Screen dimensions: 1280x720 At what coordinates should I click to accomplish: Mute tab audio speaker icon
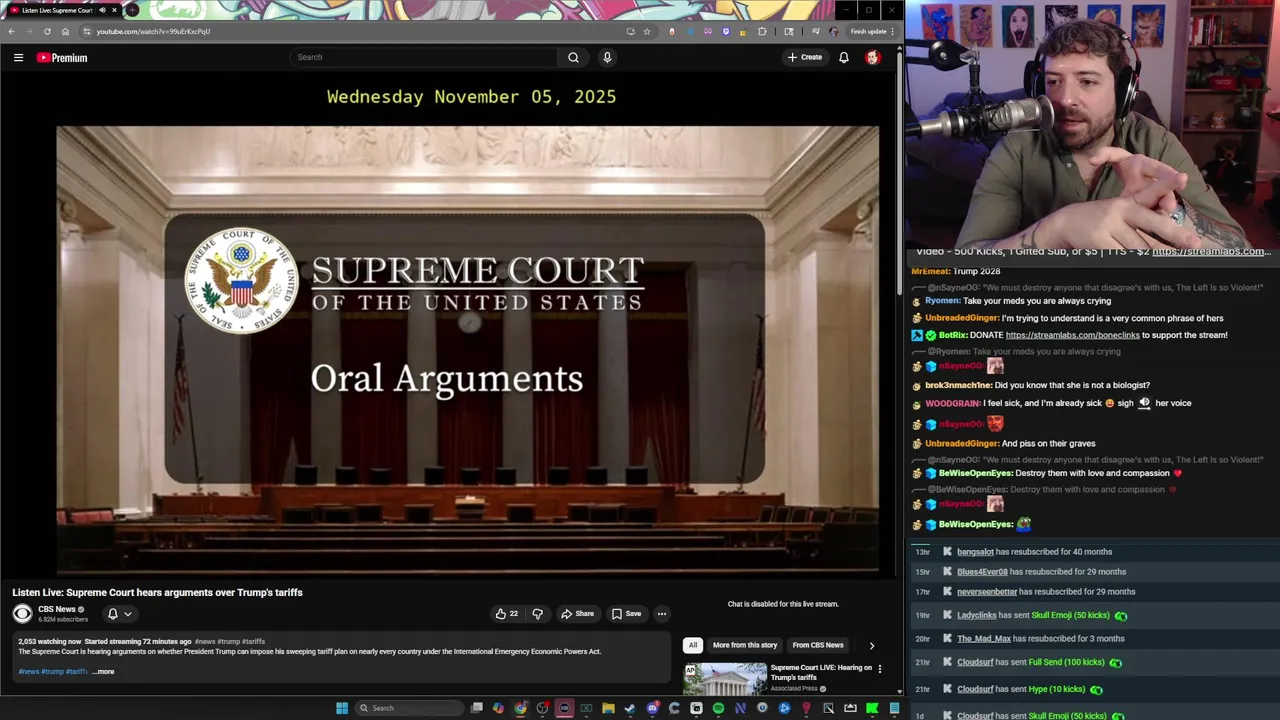pos(102,10)
